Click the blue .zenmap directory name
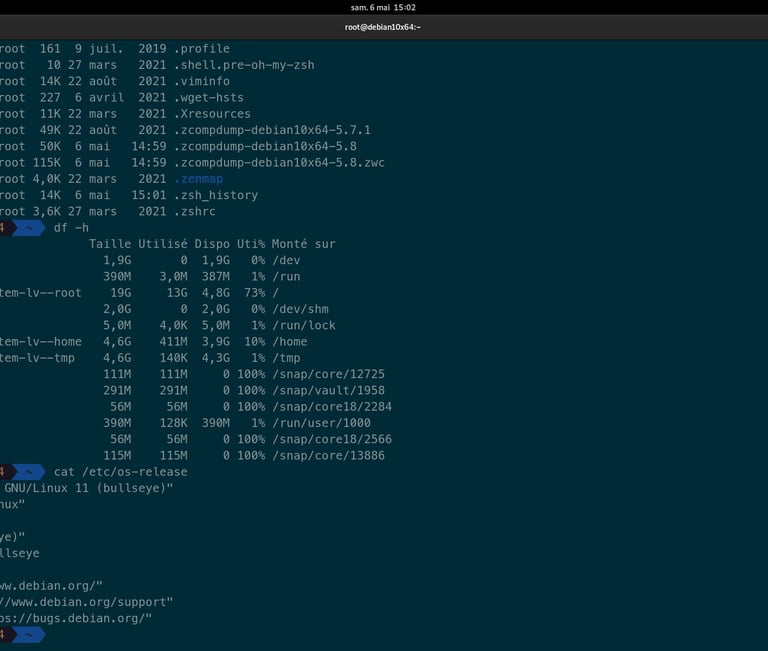768x651 pixels. 198,179
